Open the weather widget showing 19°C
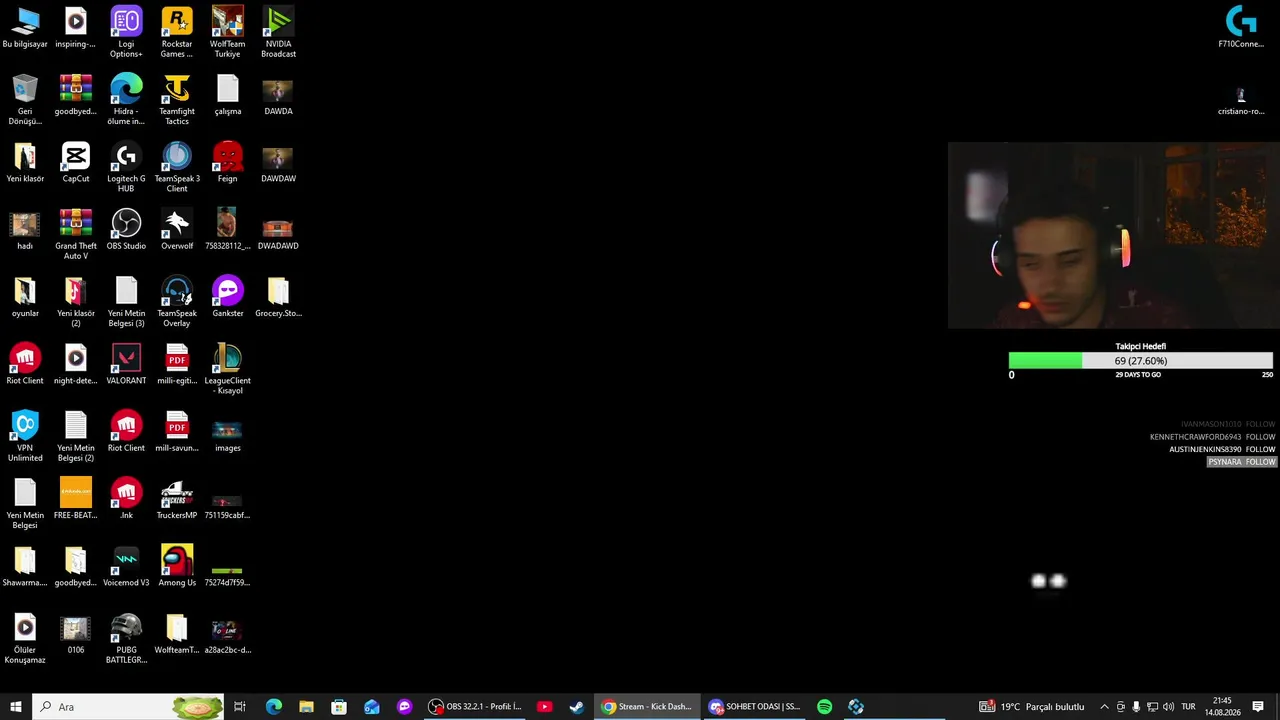 click(1032, 707)
